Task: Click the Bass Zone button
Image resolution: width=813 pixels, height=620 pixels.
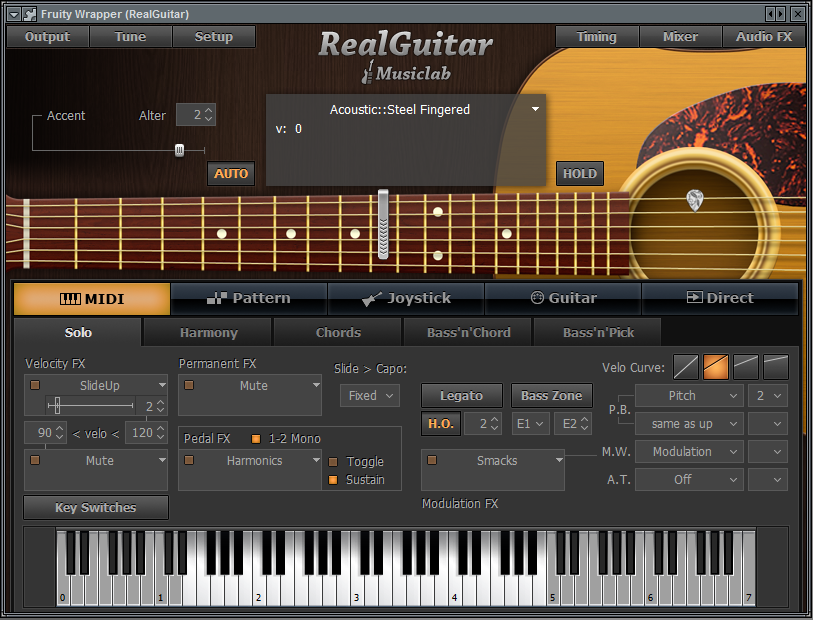Action: tap(552, 396)
